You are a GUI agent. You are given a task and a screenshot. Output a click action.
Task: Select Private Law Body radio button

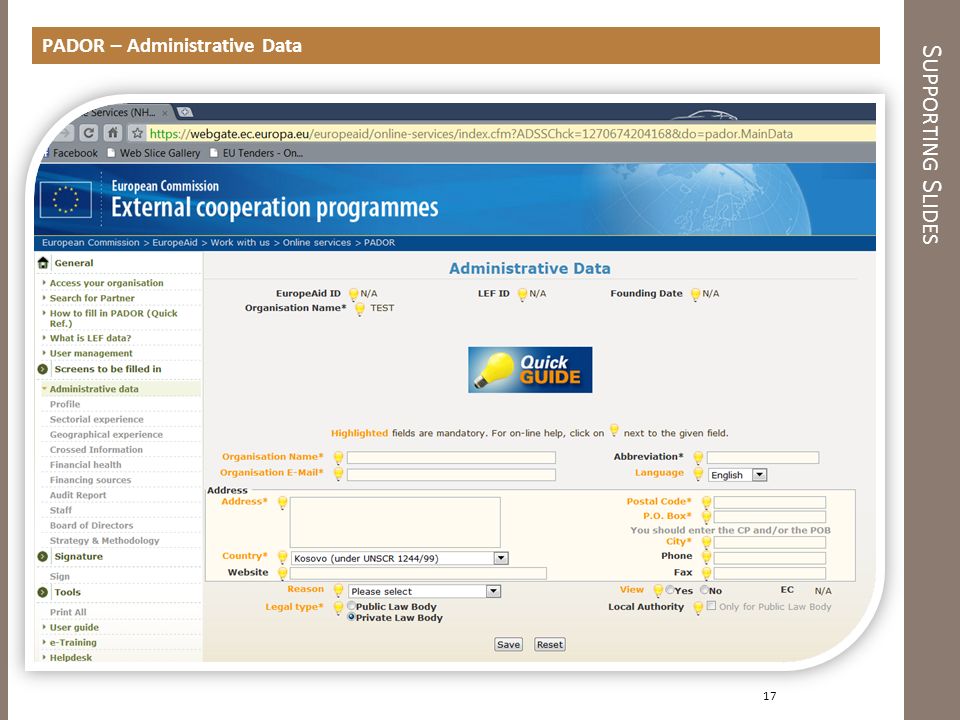(x=351, y=617)
